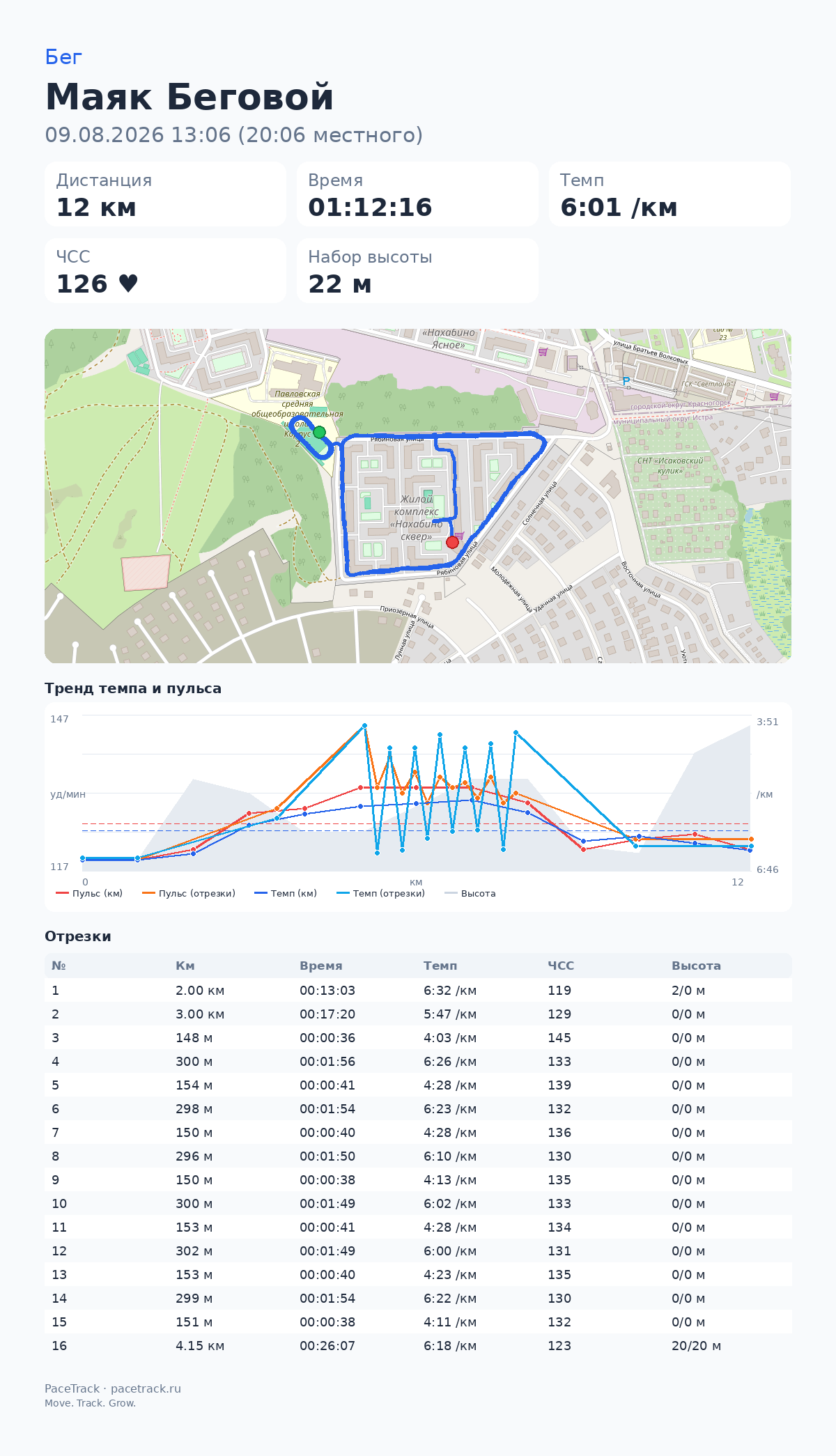
Task: Toggle the Темп (отрезки) legend entry
Action: 380,893
